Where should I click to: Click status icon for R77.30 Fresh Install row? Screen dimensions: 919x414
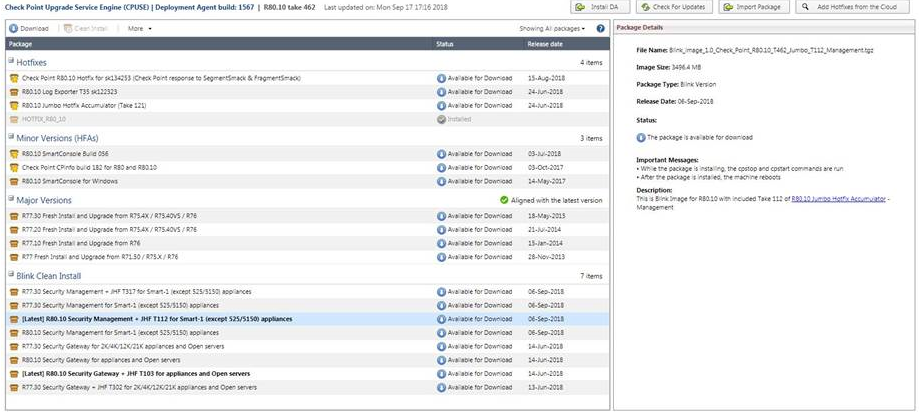[441, 216]
